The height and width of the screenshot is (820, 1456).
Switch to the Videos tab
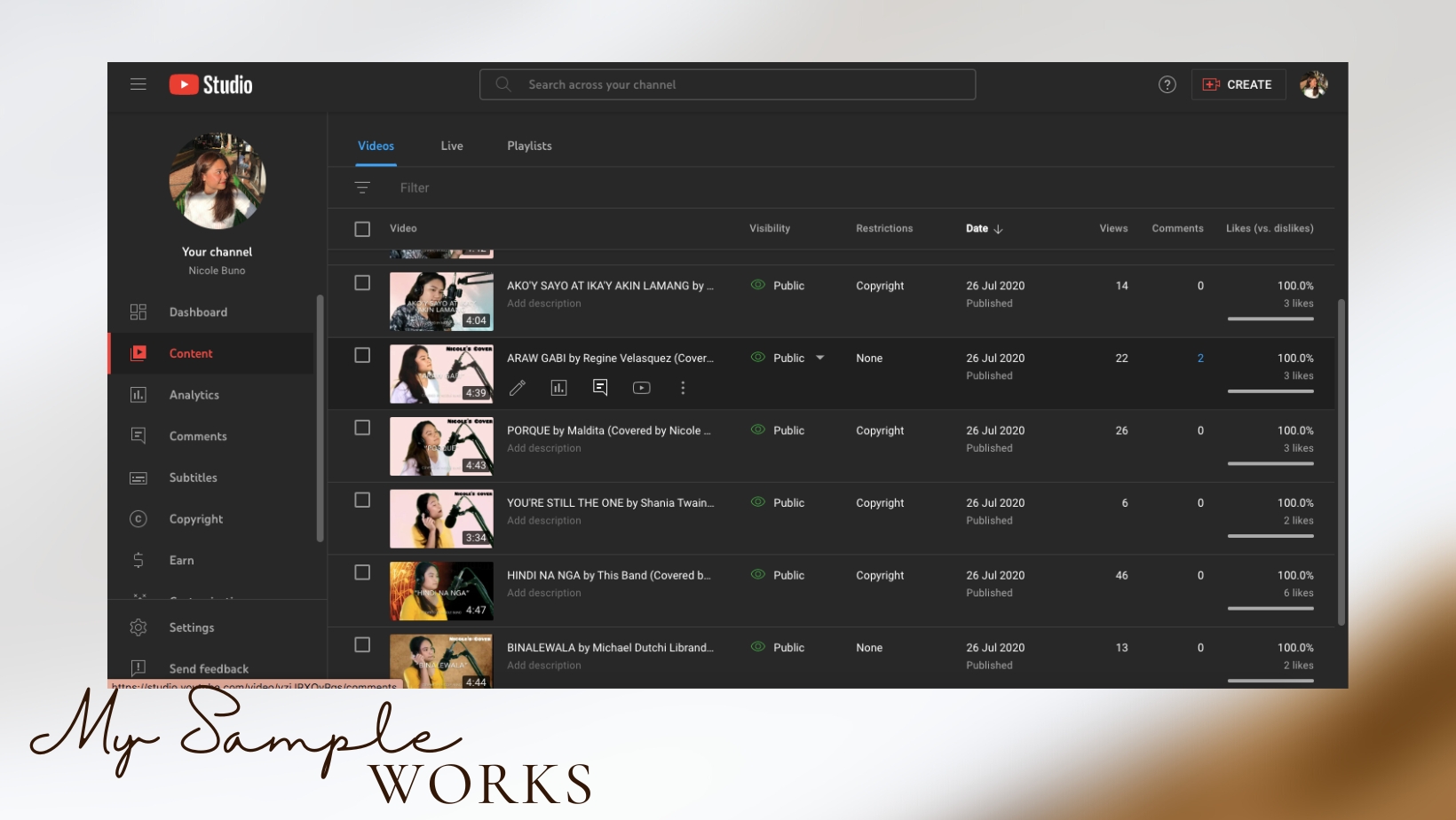[x=376, y=146]
